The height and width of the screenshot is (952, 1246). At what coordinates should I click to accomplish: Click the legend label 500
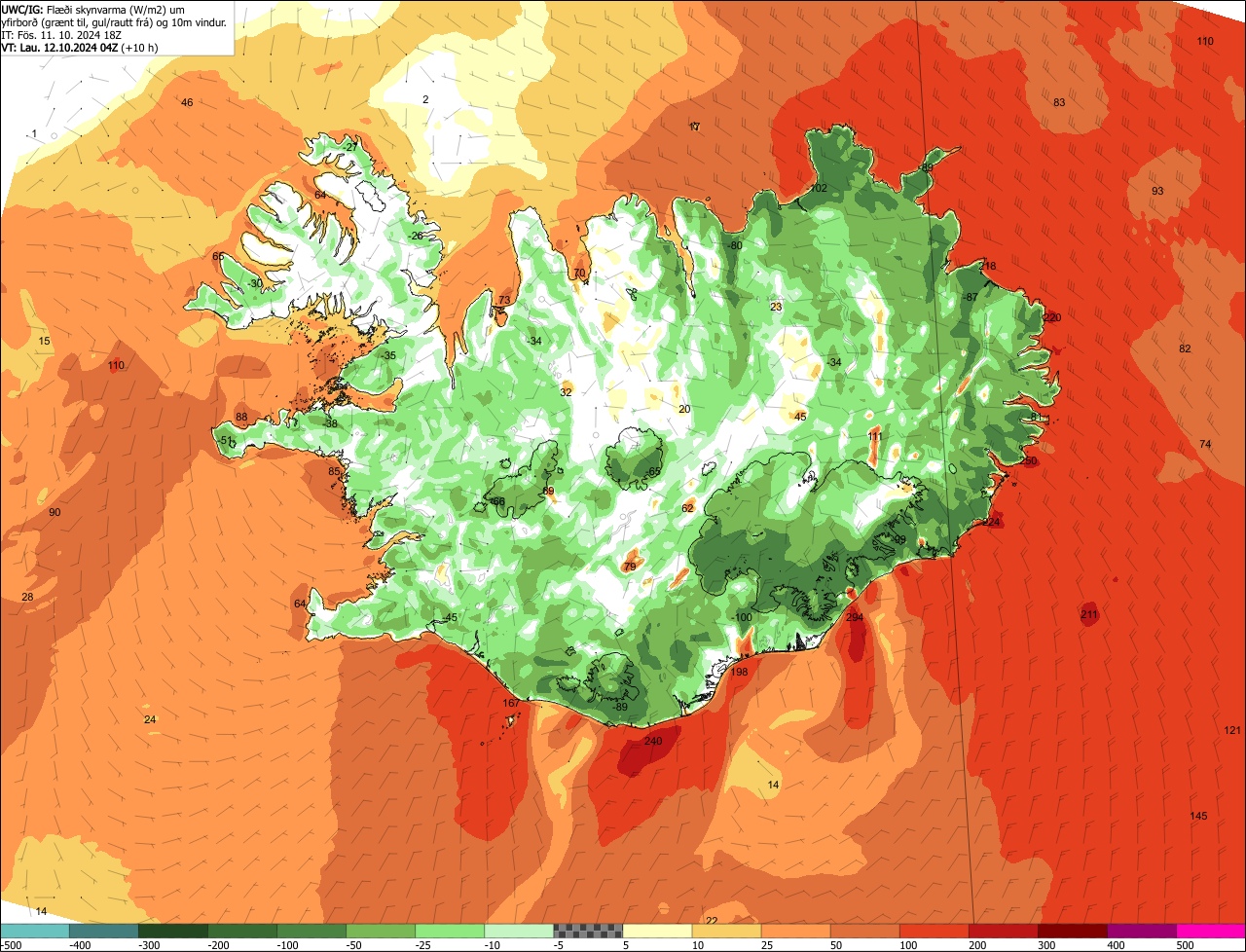tap(1185, 945)
